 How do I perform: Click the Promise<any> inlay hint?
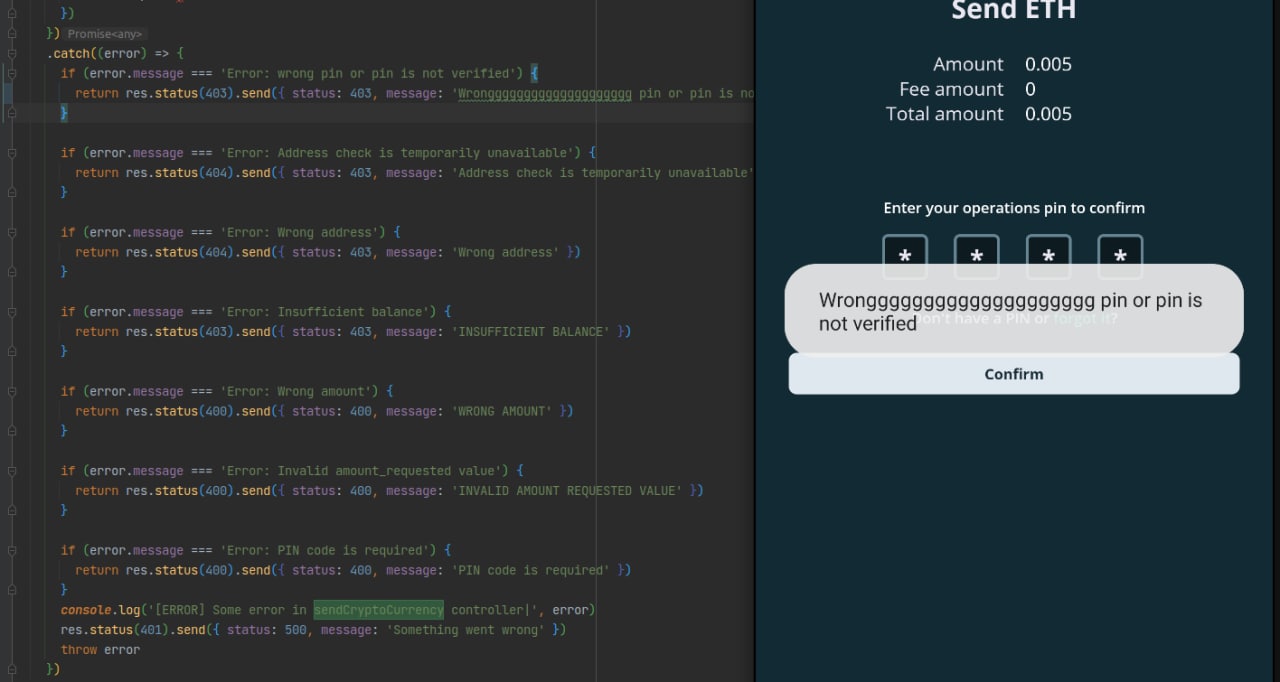click(x=106, y=34)
